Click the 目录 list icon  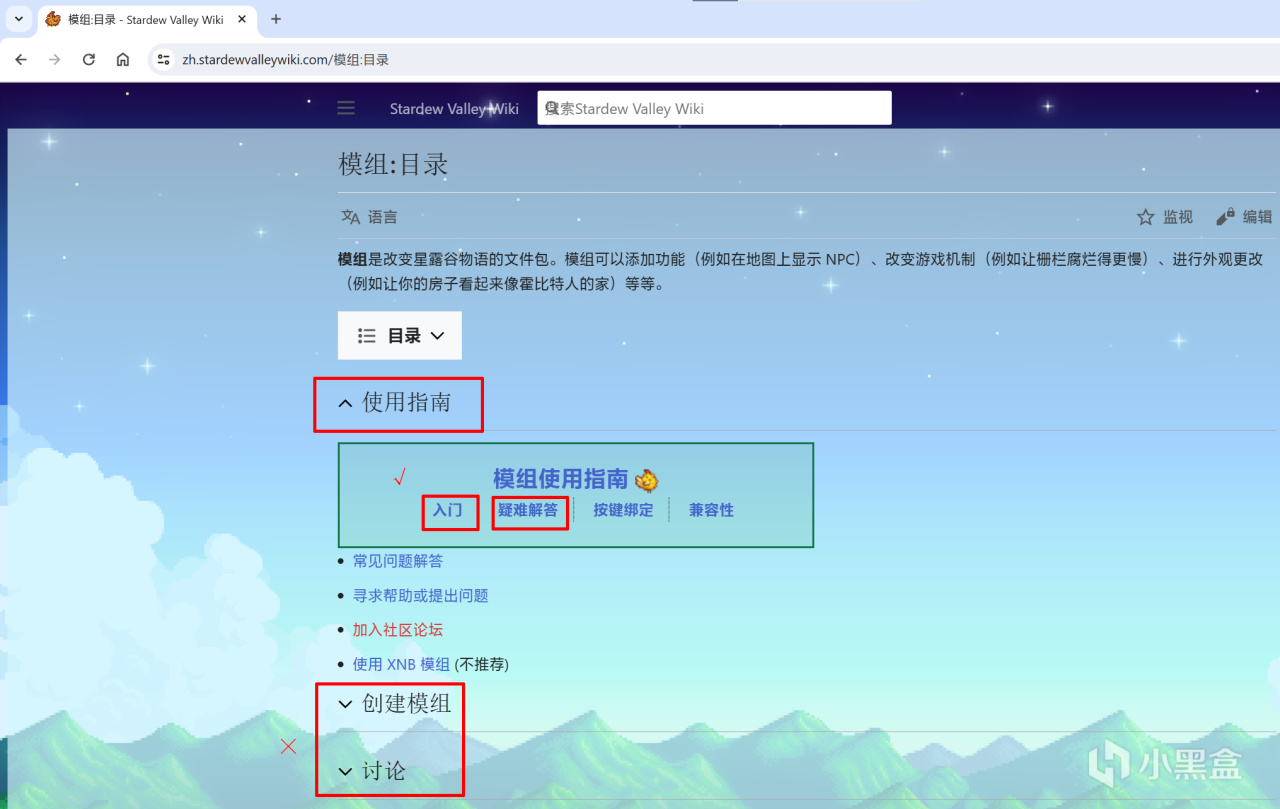coord(367,336)
